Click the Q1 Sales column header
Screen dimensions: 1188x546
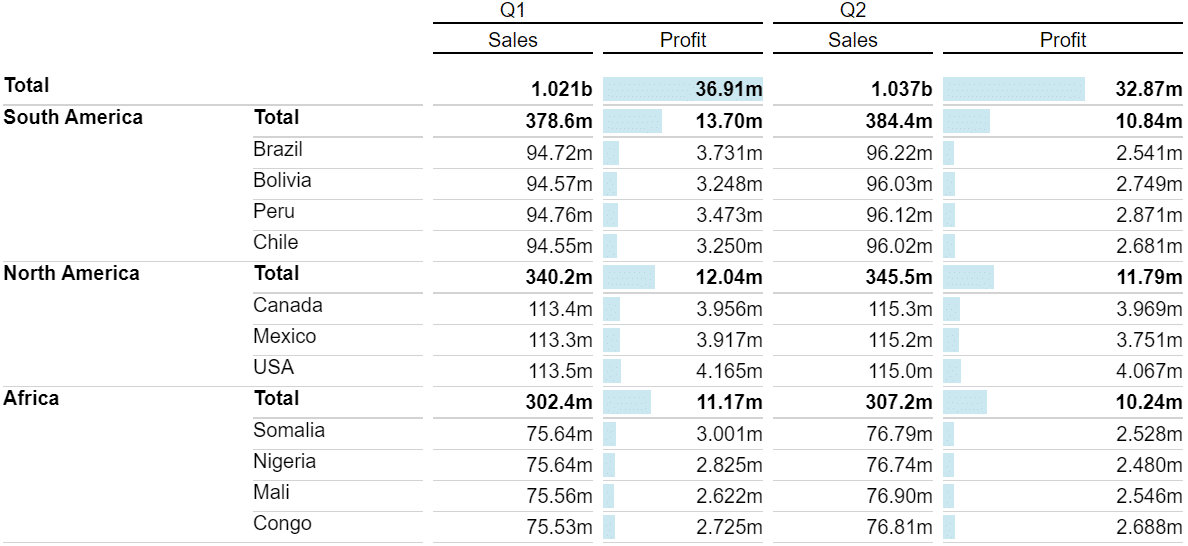tap(513, 39)
